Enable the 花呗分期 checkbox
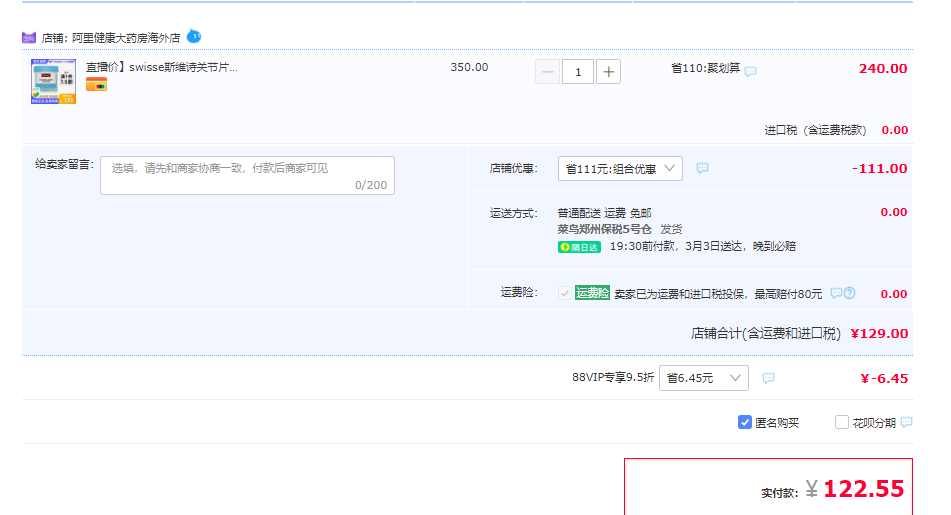951x515 pixels. click(842, 422)
